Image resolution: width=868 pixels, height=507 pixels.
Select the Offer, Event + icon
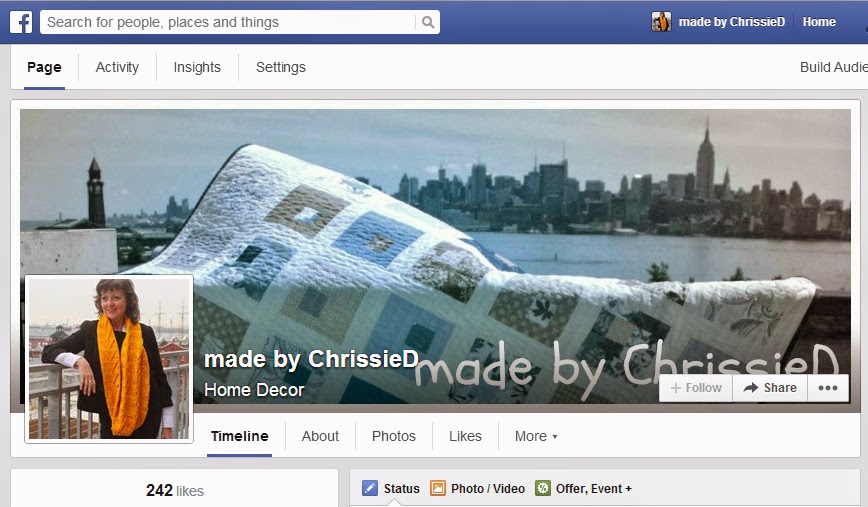click(x=542, y=488)
